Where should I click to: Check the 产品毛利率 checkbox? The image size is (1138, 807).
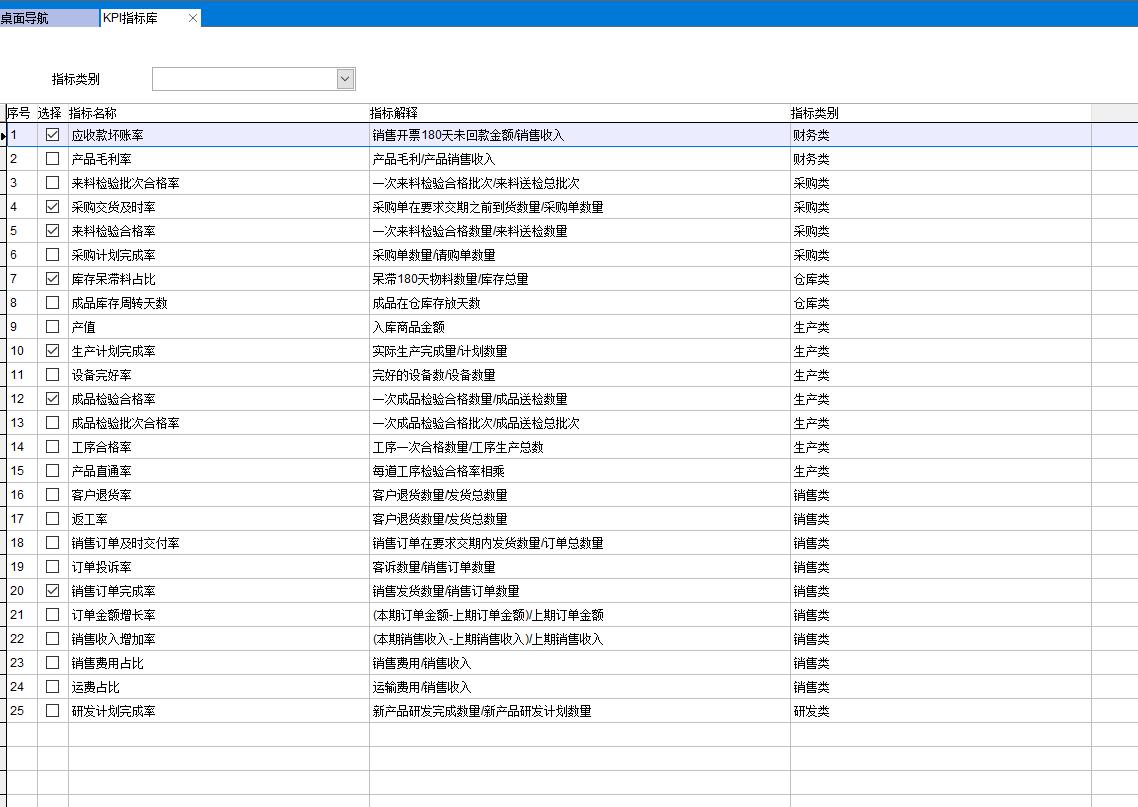pyautogui.click(x=53, y=159)
